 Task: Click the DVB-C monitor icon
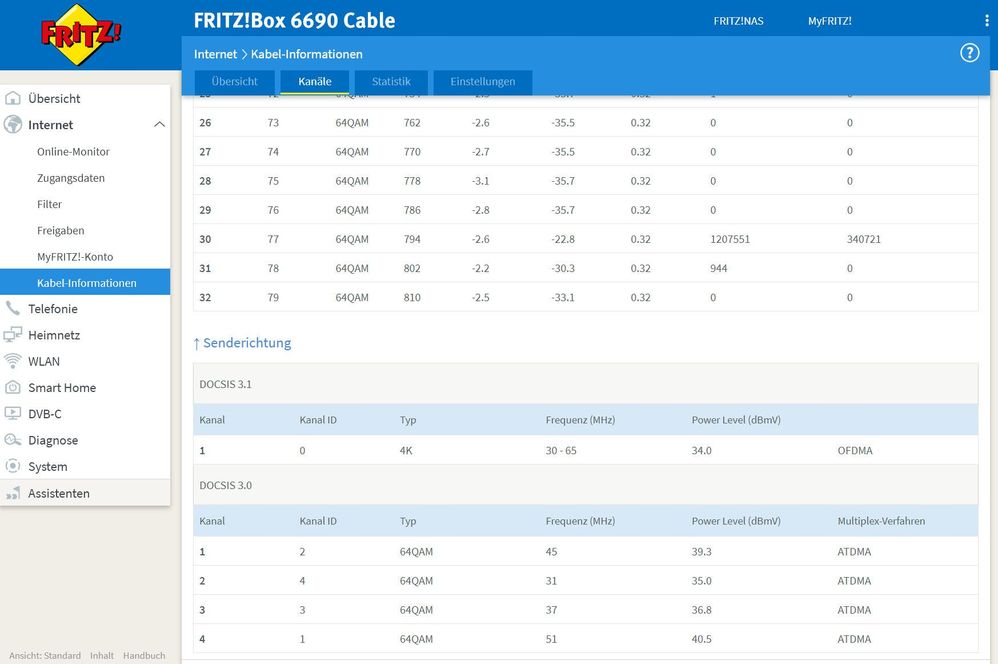tap(13, 413)
